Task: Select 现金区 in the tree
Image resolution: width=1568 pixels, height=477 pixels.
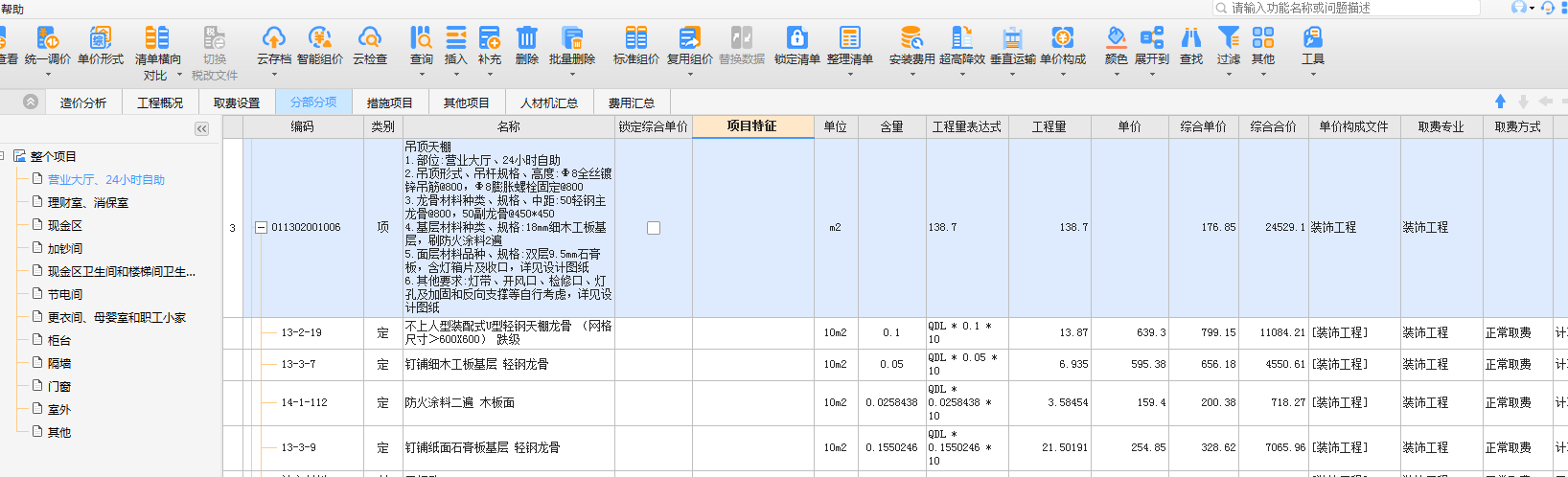Action: [x=65, y=225]
